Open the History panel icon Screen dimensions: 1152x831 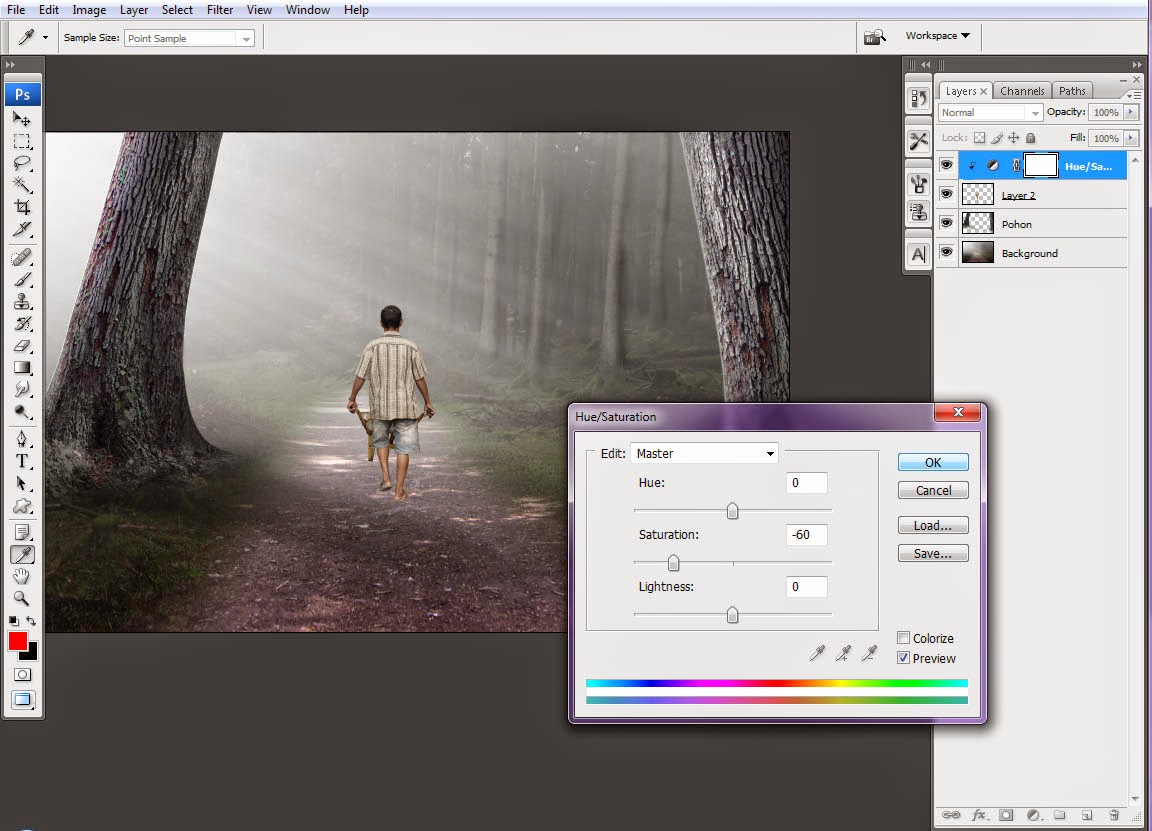918,97
